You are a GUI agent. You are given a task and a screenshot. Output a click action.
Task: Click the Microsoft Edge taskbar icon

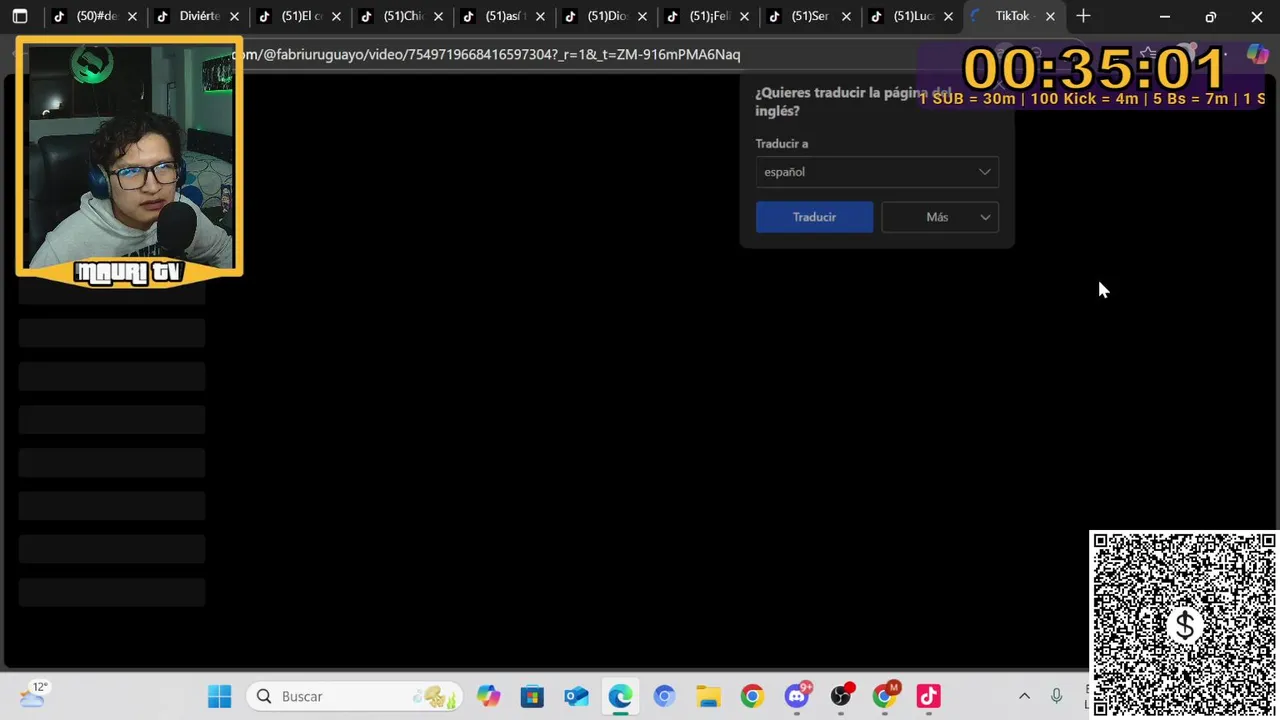coord(620,696)
